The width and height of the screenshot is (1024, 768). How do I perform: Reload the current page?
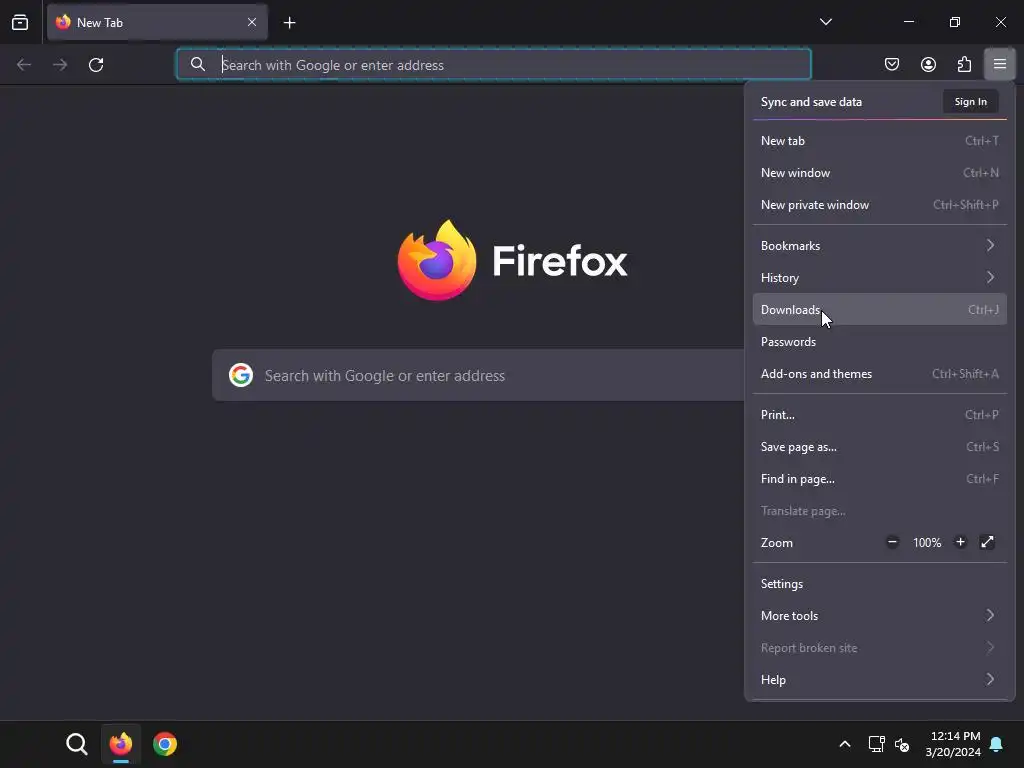click(96, 65)
